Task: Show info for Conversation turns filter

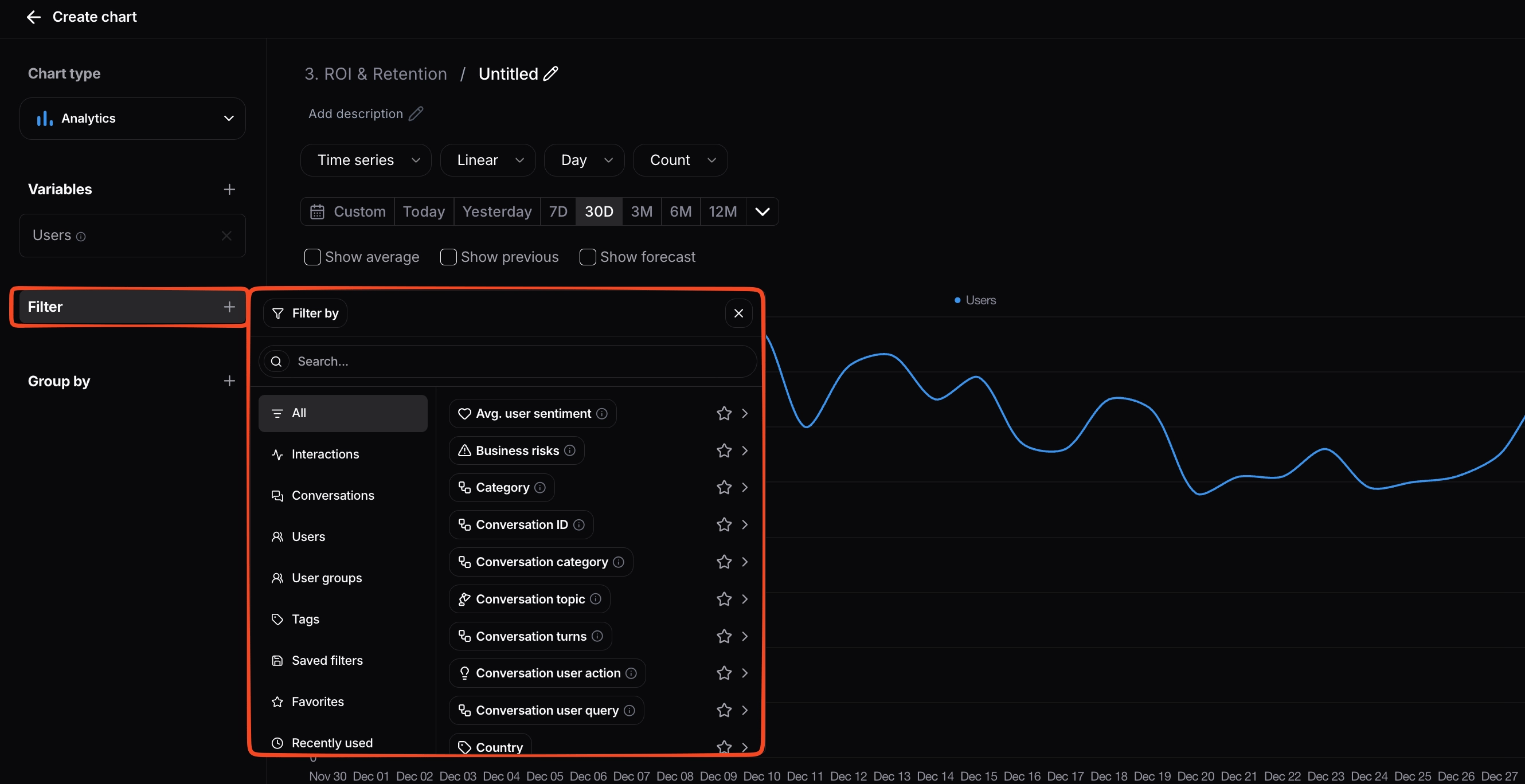Action: point(597,636)
